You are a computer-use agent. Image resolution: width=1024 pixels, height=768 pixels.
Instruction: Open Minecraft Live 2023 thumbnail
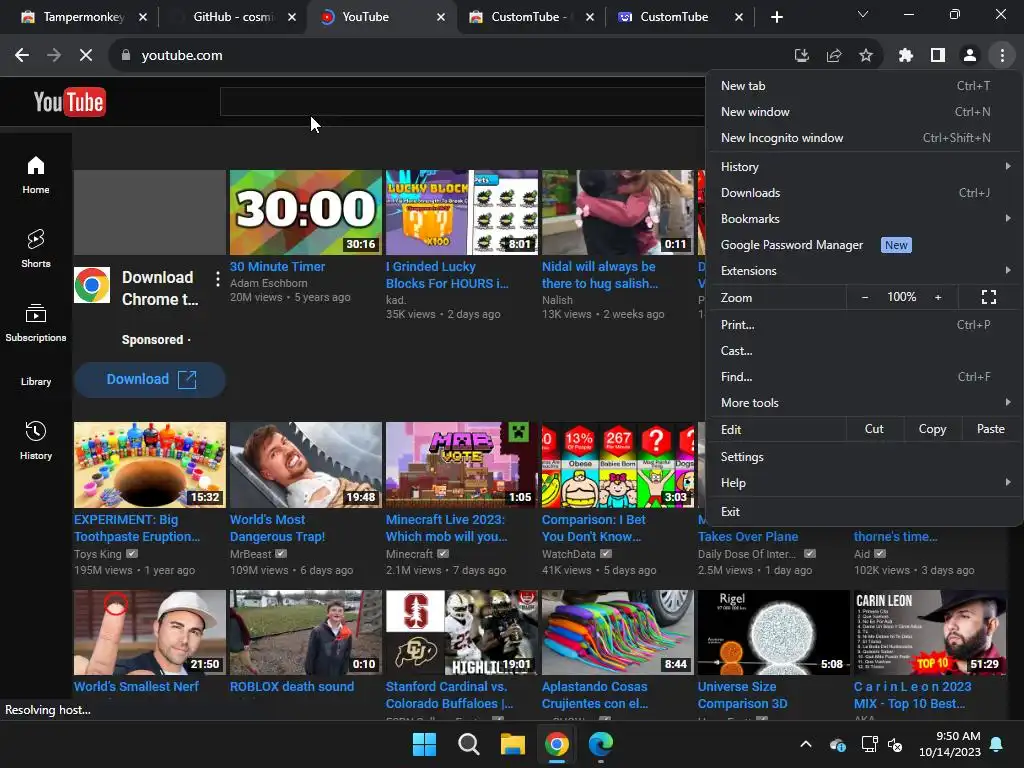[x=461, y=465]
